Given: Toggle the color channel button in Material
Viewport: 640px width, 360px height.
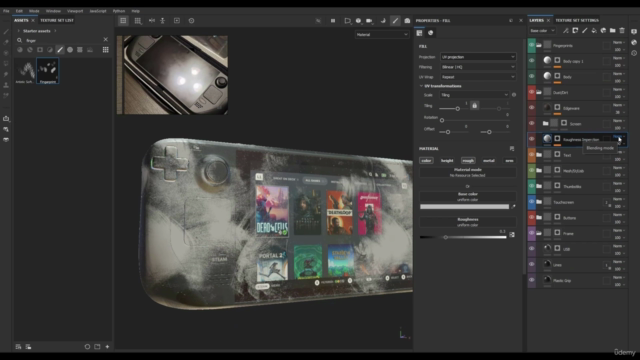Looking at the screenshot, I should click(x=426, y=161).
